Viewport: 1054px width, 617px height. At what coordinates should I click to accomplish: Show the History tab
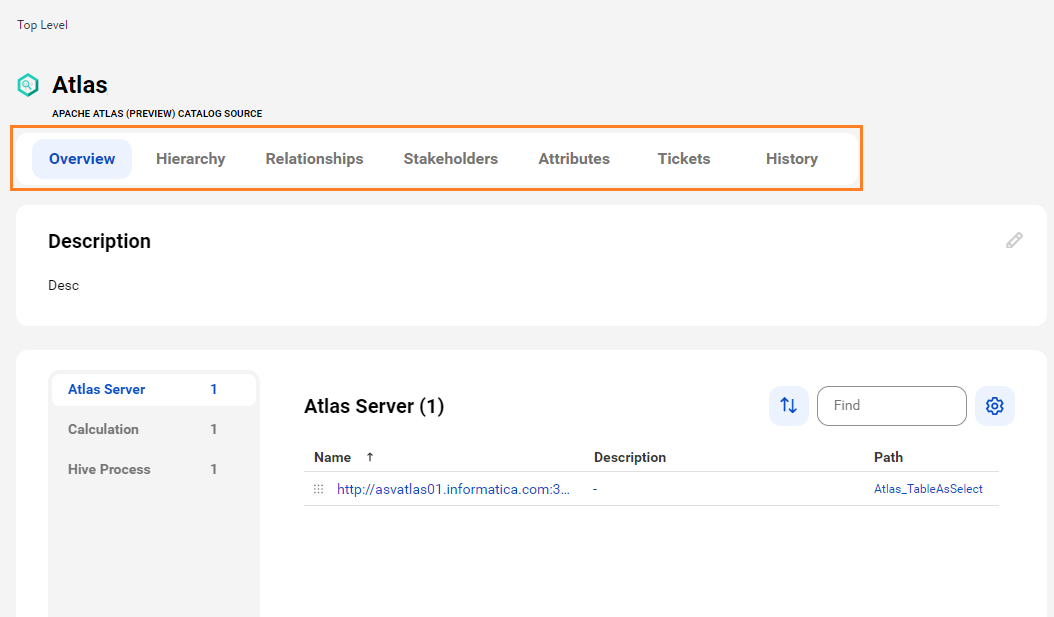coord(792,159)
